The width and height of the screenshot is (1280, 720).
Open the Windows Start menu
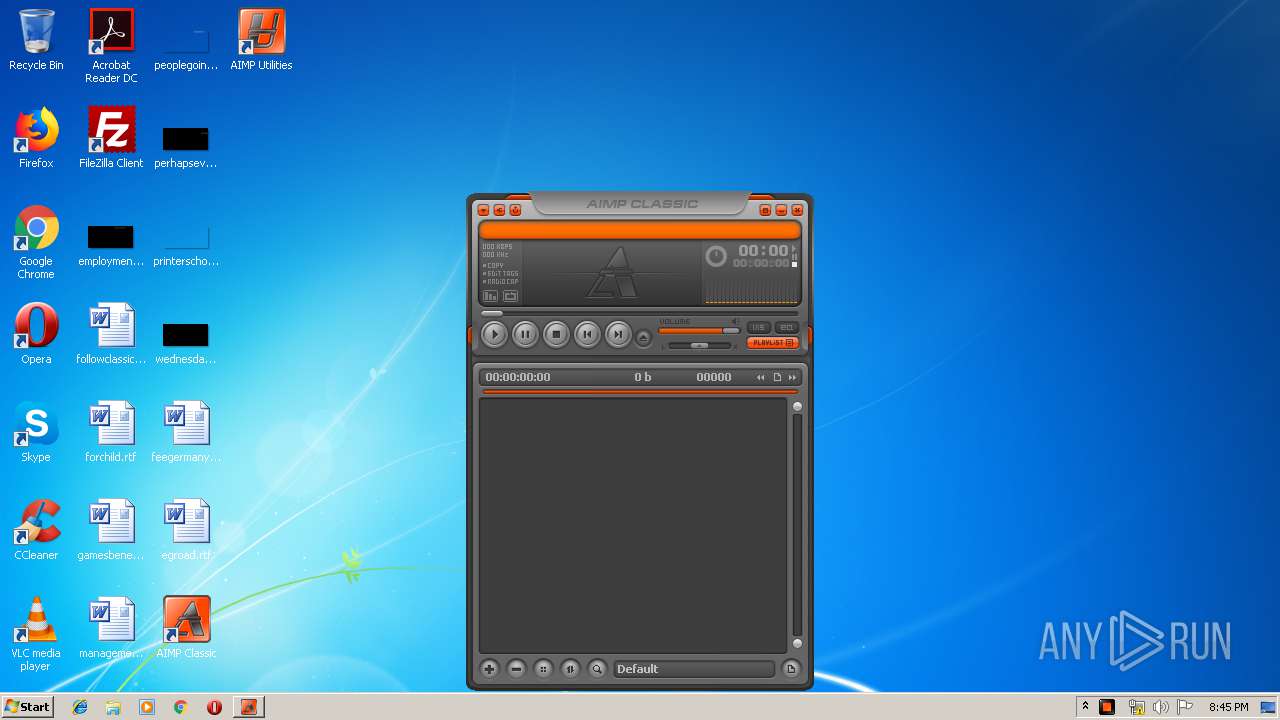(27, 706)
